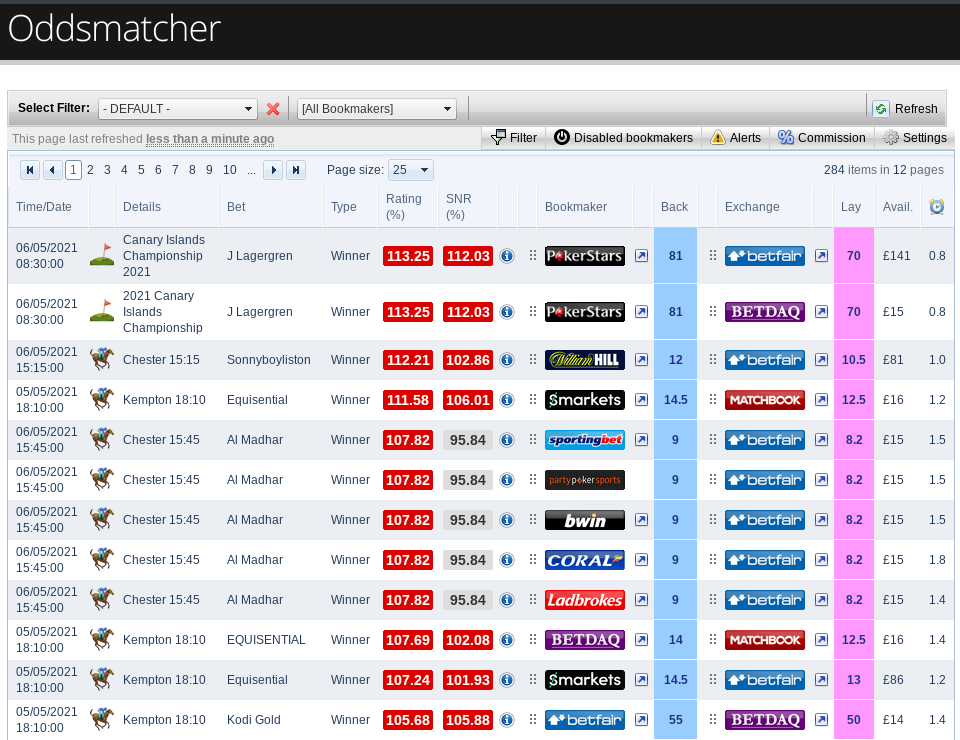Screen dimensions: 960x740
Task: Open the Select Filter DEFAULT dropdown
Action: (178, 109)
